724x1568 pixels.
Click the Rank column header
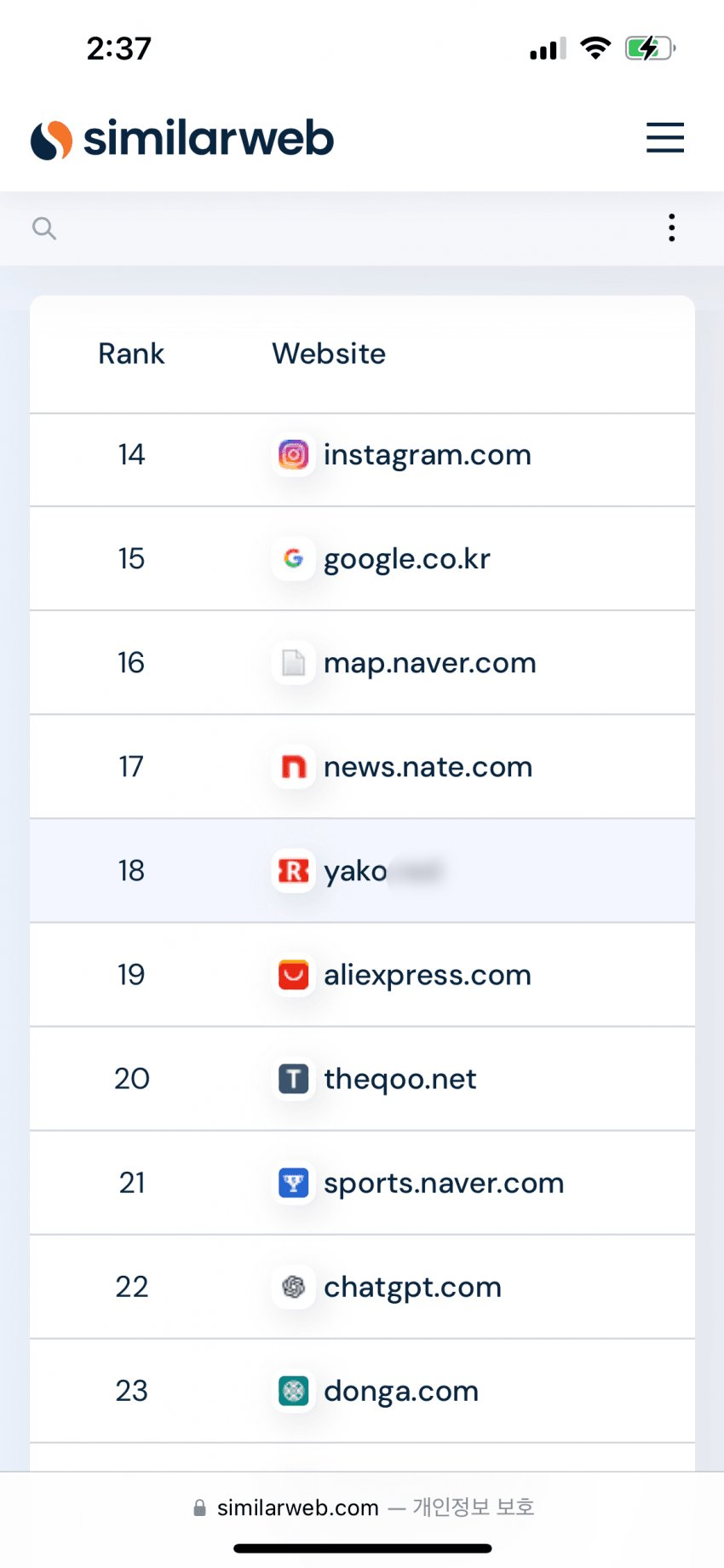pos(131,354)
